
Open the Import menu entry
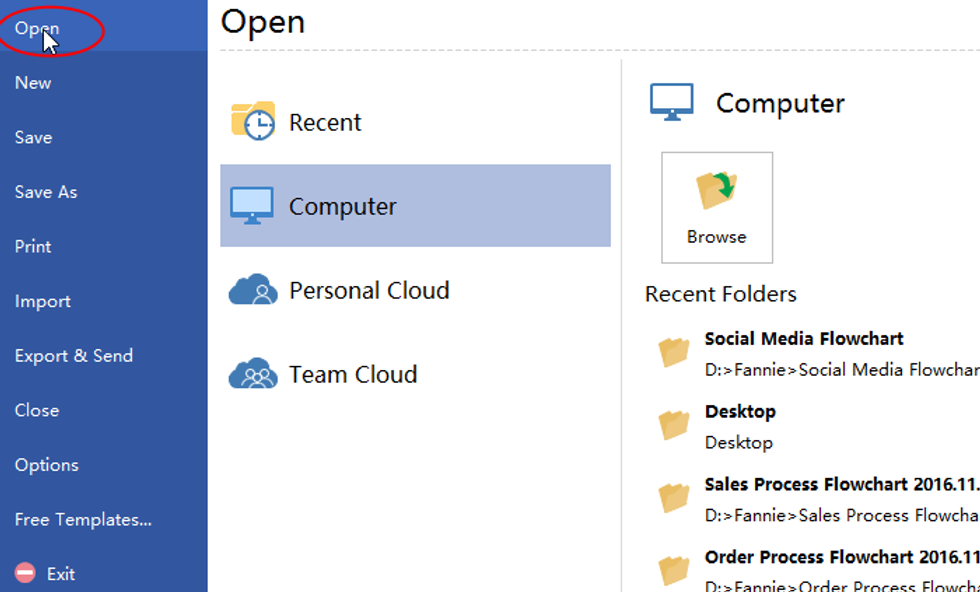(x=43, y=301)
